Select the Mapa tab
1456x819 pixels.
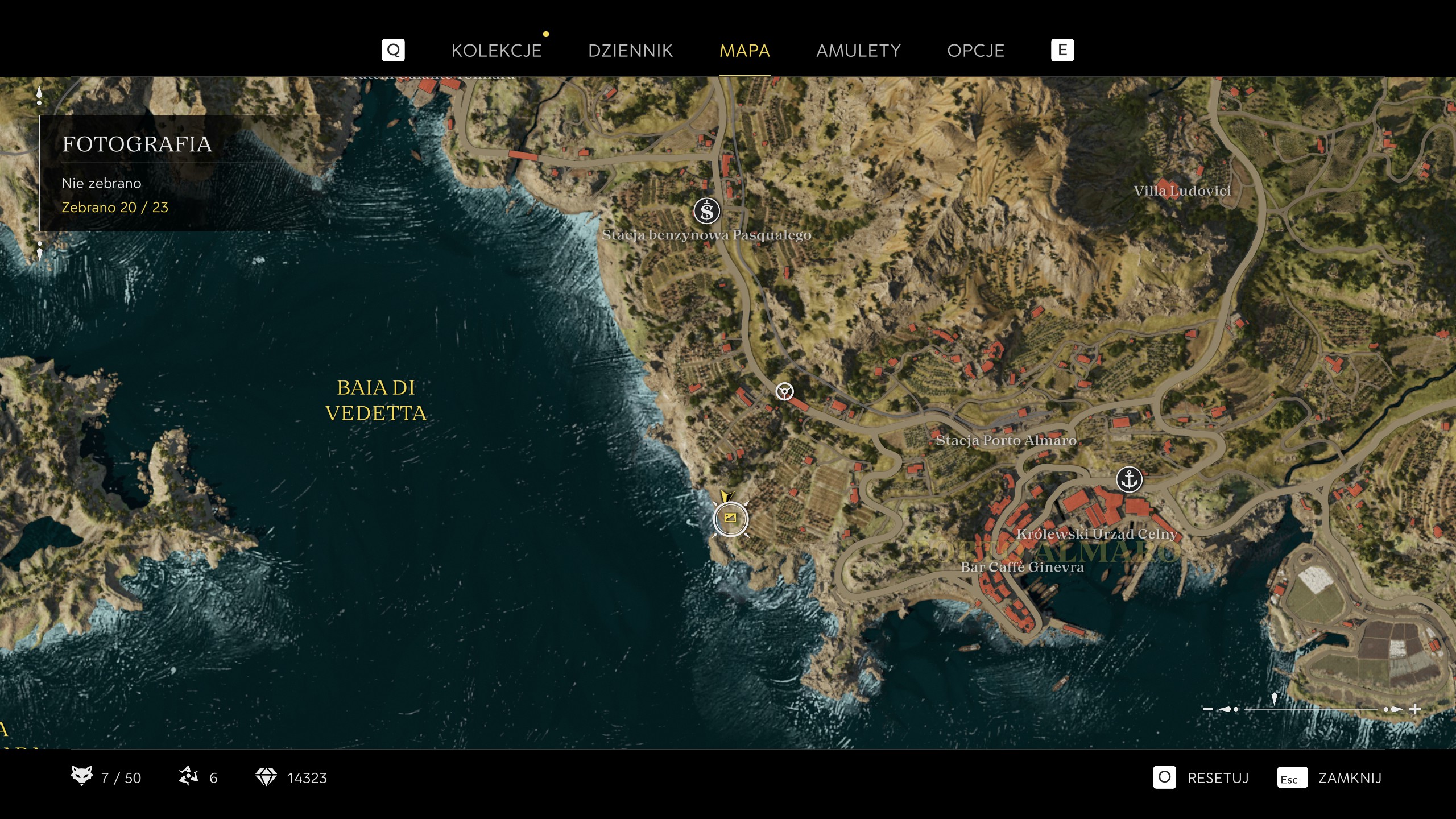point(744,51)
